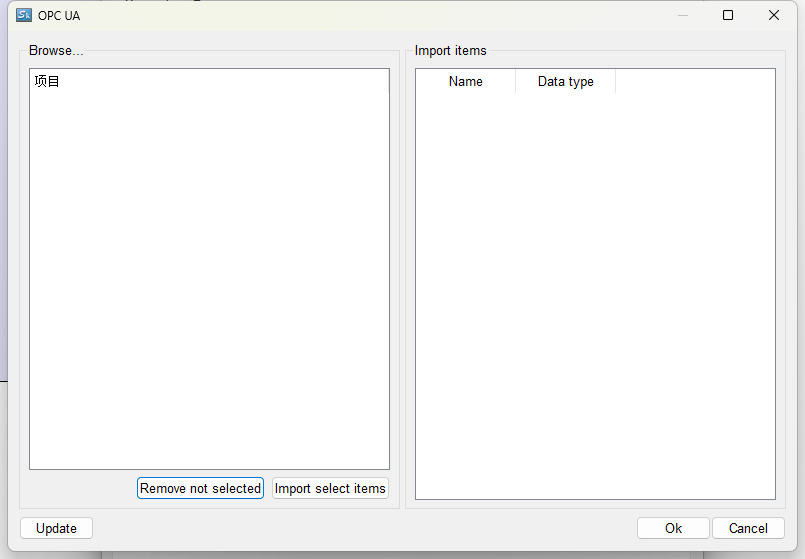Click blank header area beside Data type column
Viewport: 805px width, 559px height.
click(x=695, y=82)
